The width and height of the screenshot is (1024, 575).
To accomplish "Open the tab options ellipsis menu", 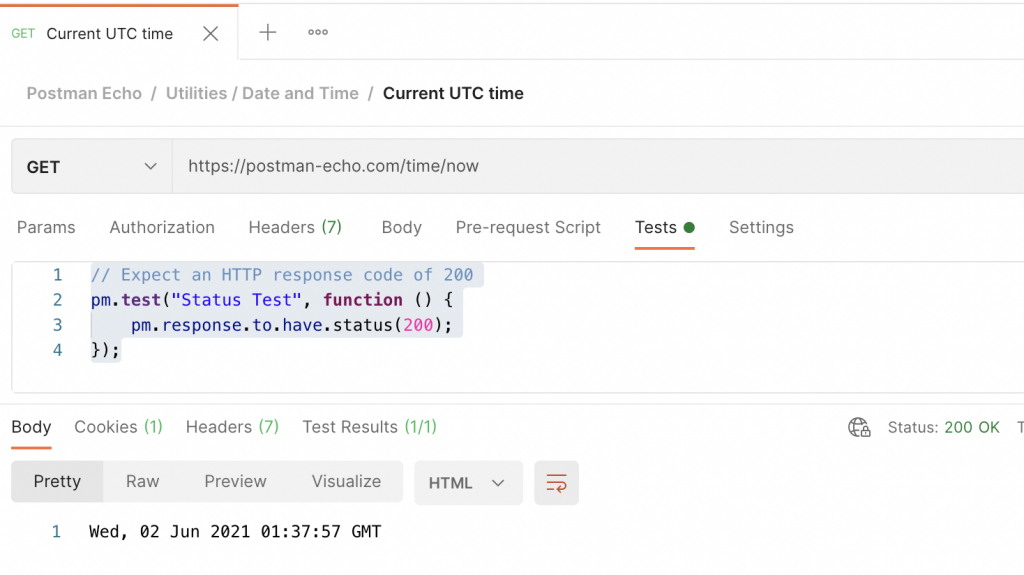I will click(318, 33).
